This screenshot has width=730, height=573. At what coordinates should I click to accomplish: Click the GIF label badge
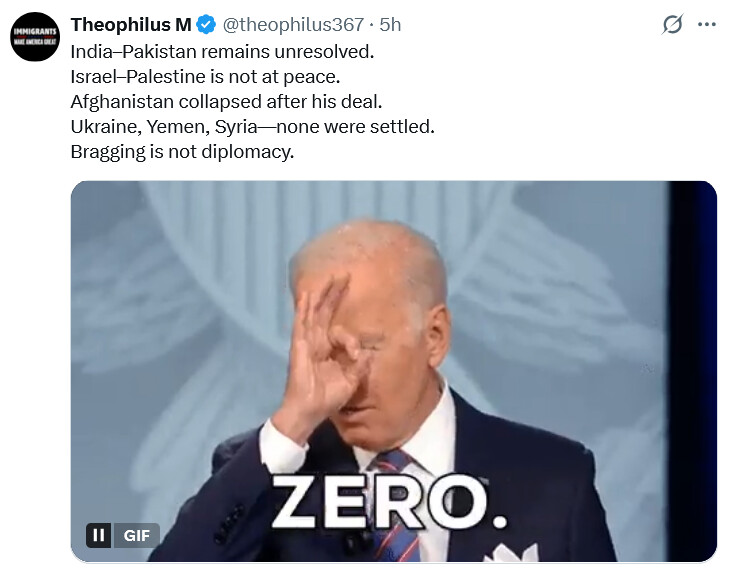pos(136,535)
